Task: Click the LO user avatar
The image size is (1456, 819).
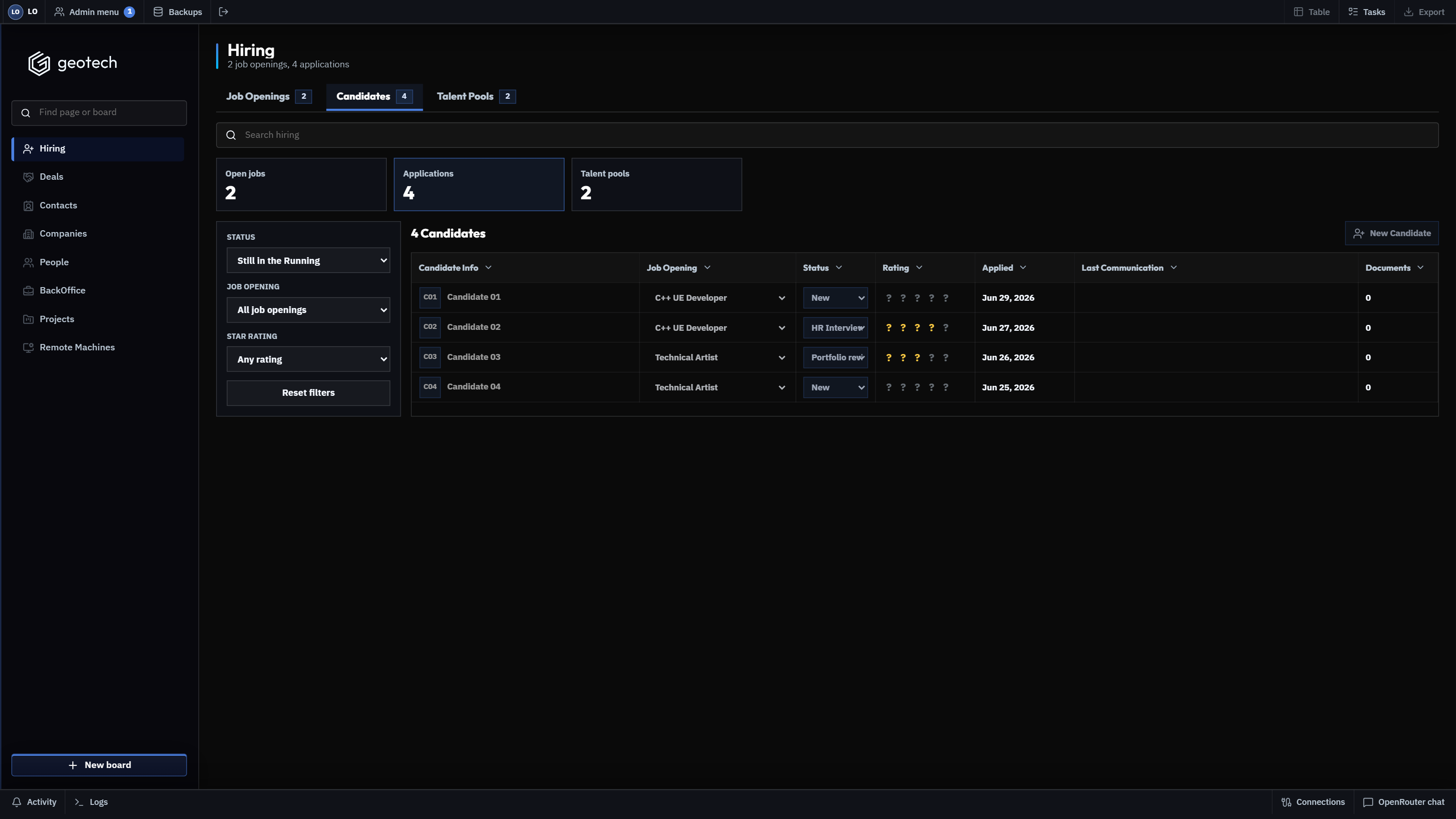Action: point(15,12)
